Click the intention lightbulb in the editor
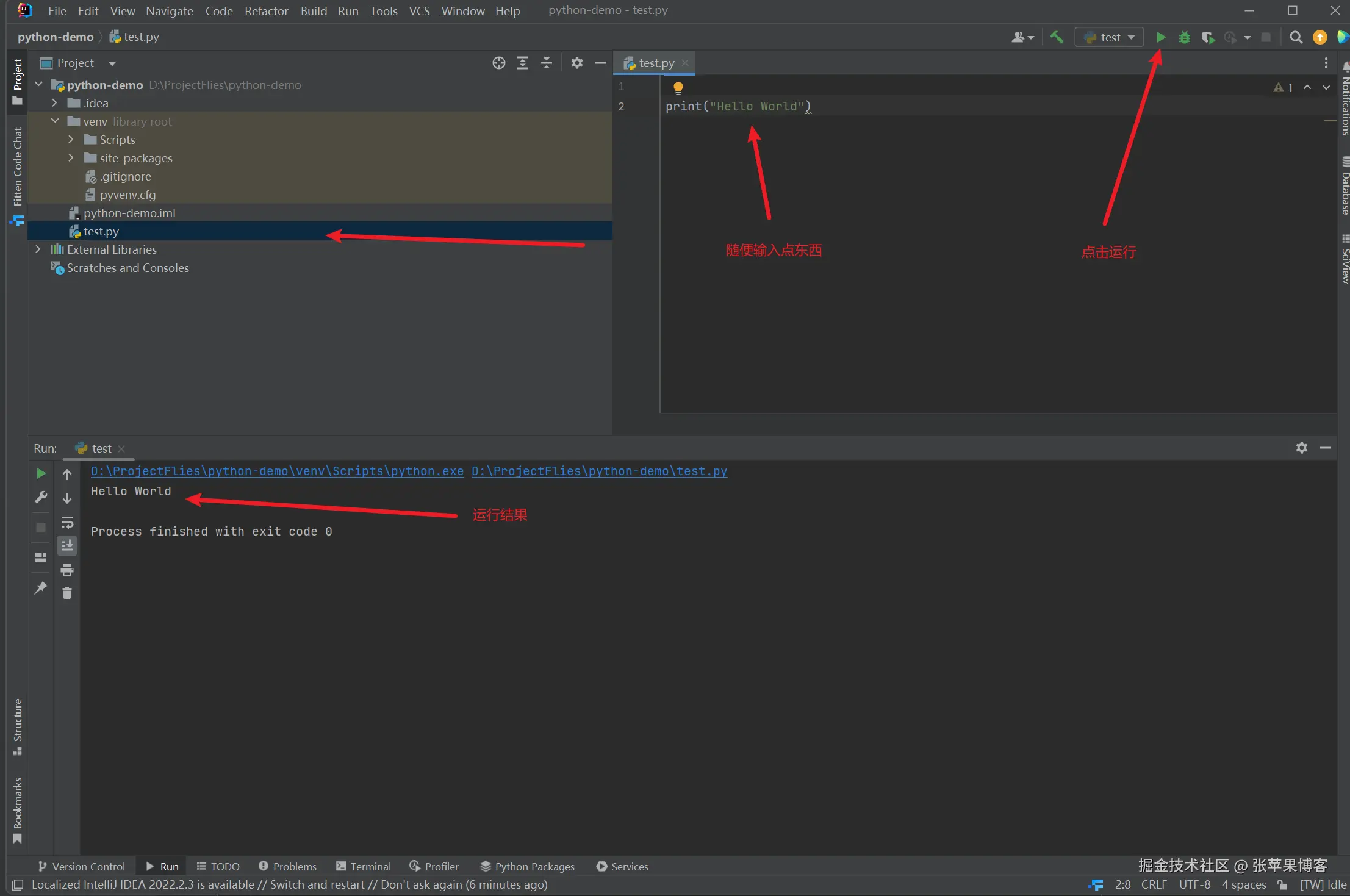 (x=678, y=87)
